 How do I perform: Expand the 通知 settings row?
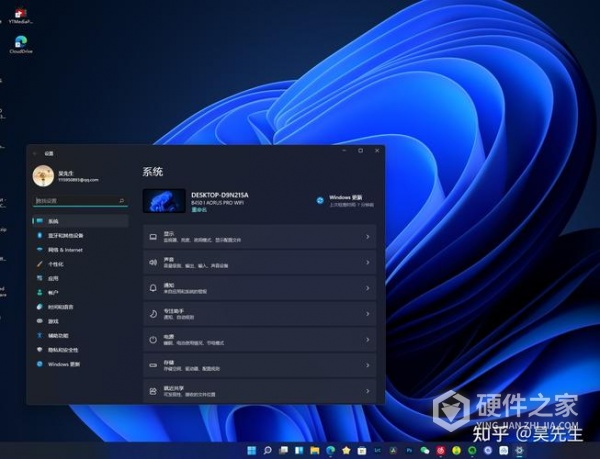(x=260, y=288)
